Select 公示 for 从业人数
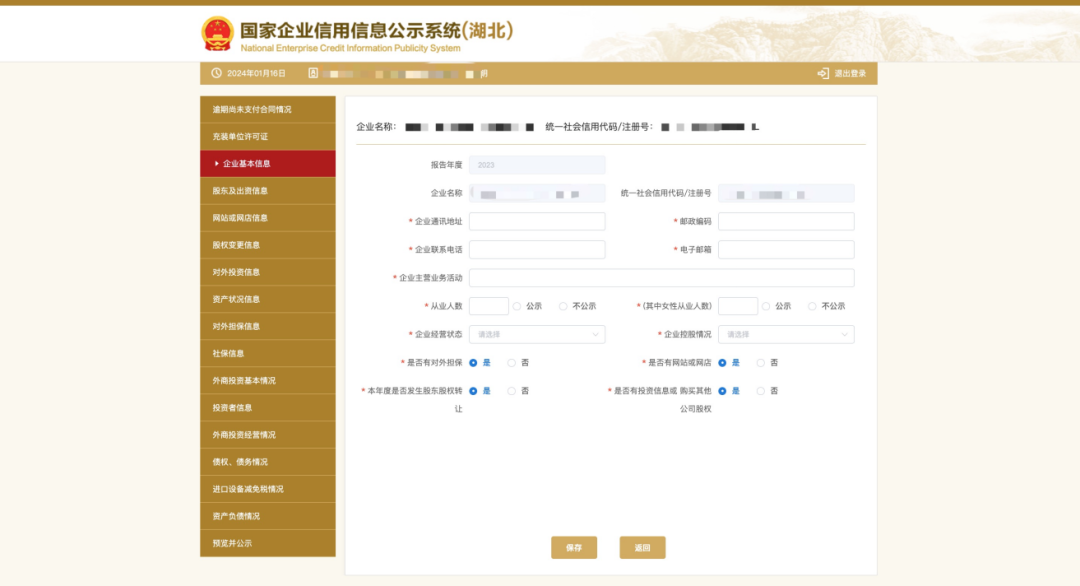Image resolution: width=1080 pixels, height=586 pixels. coord(517,306)
